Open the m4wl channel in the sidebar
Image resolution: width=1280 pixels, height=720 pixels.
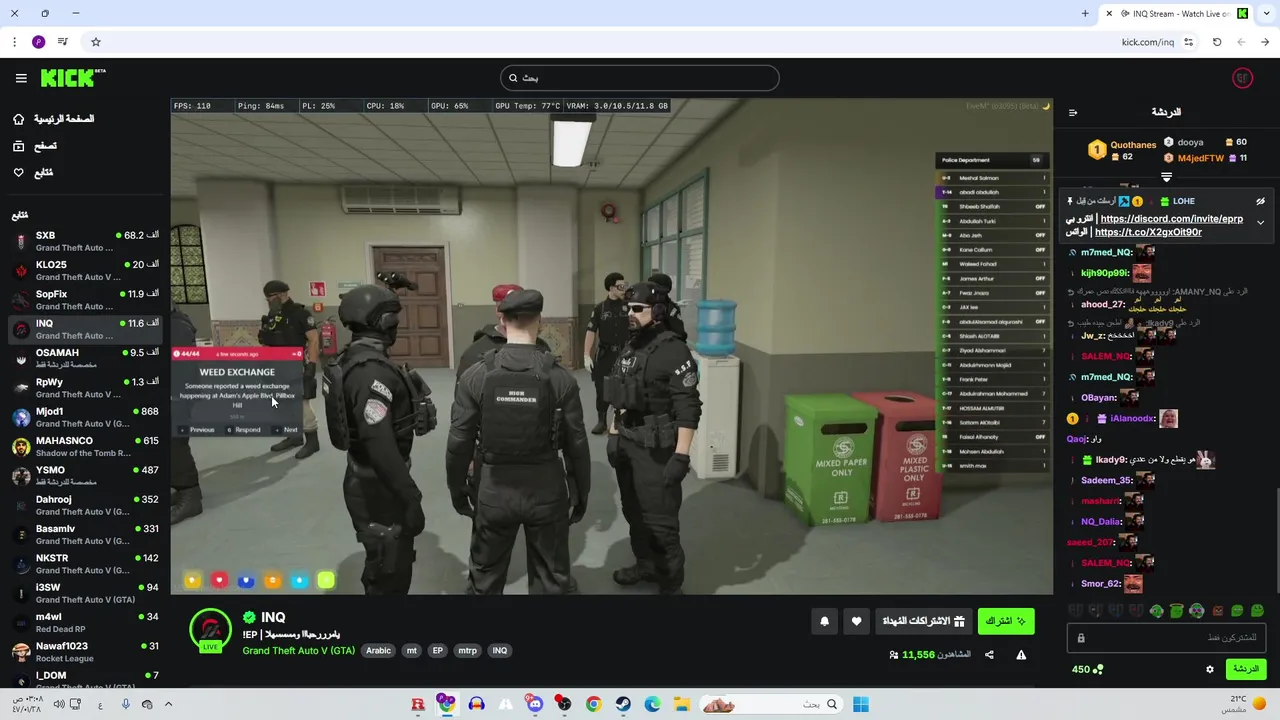(85, 622)
